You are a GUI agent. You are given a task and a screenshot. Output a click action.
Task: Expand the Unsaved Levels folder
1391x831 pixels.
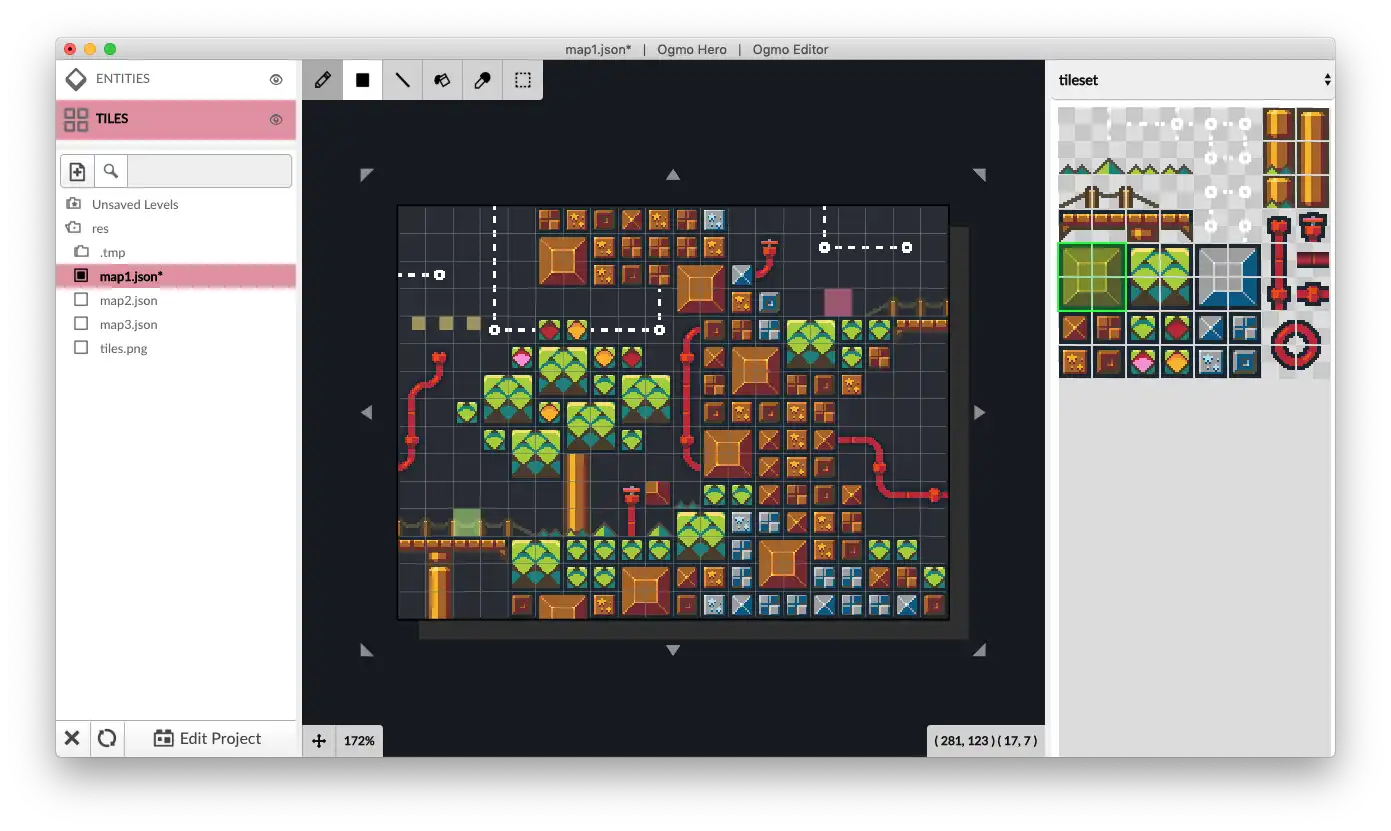pyautogui.click(x=176, y=204)
